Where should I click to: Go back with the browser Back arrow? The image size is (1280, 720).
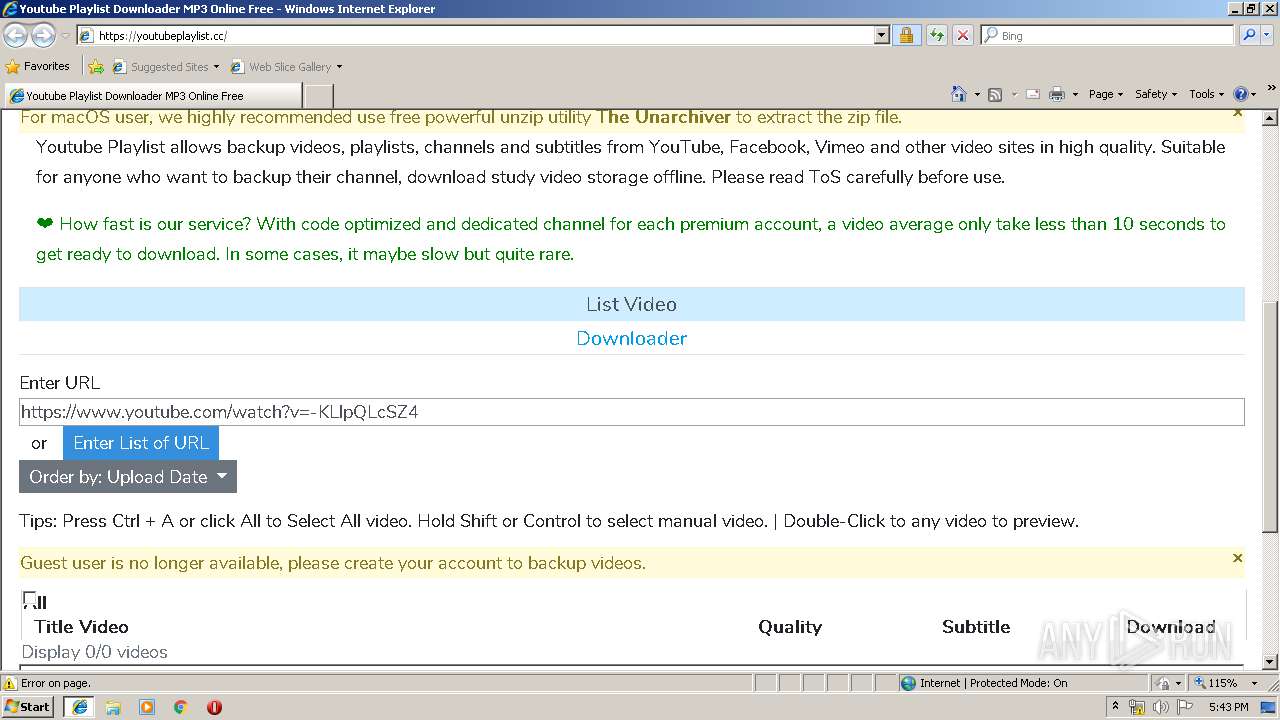tap(15, 35)
